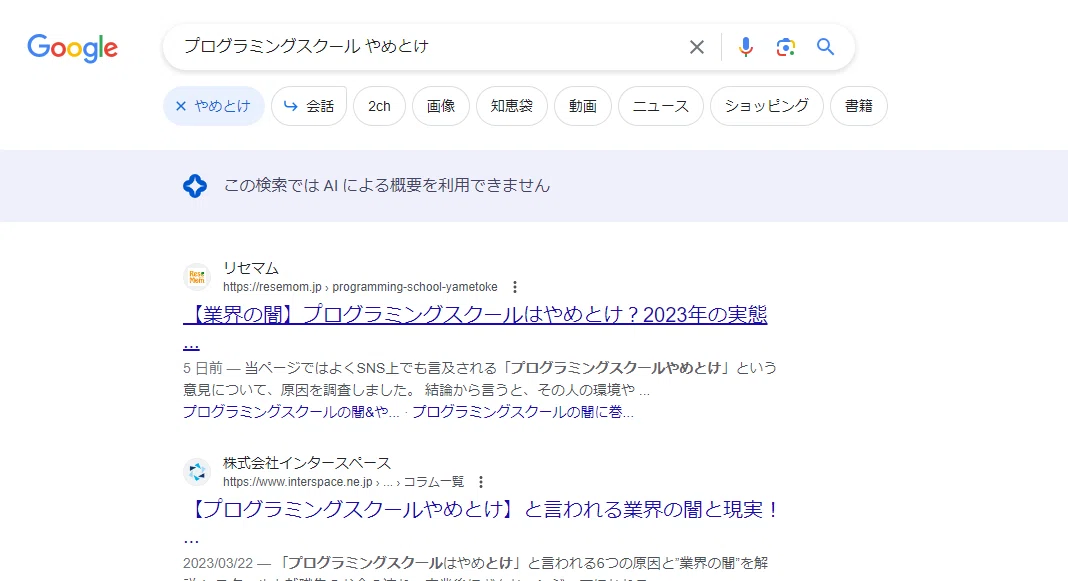The height and width of the screenshot is (581, 1068).
Task: Click the interspace.ne.jp URL breadcrumb
Action: click(x=343, y=482)
